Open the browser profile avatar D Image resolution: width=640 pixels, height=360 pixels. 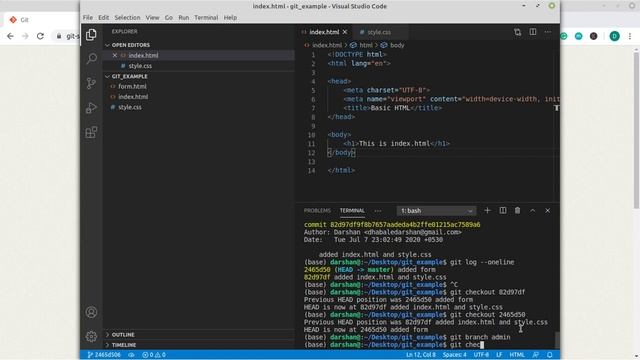(615, 36)
